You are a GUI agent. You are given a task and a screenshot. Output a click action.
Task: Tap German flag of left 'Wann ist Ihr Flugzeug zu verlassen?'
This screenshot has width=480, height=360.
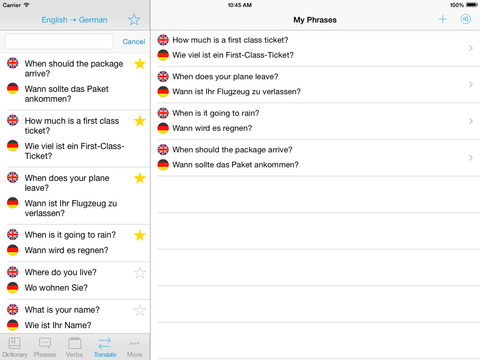point(13,203)
